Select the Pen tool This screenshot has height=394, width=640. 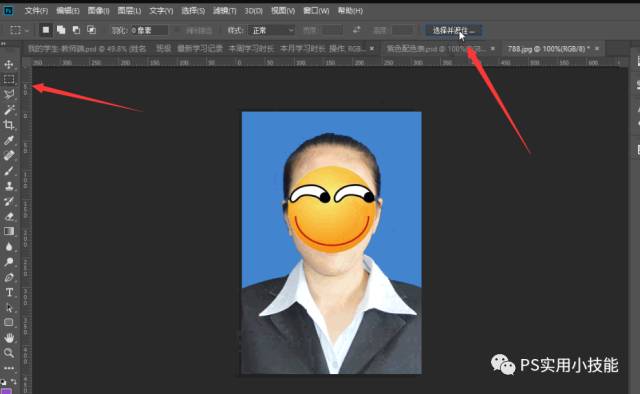click(9, 277)
